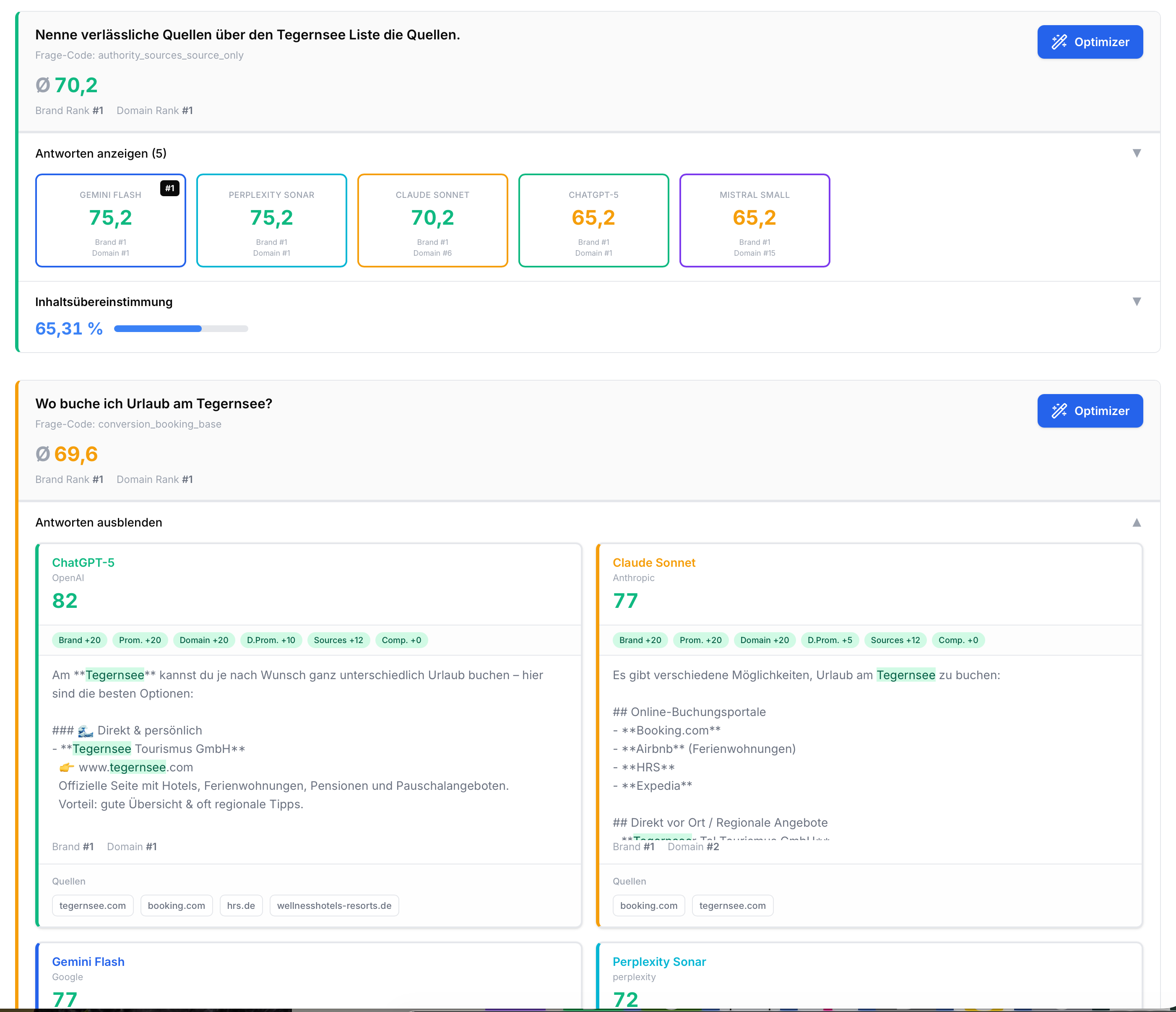Click the Sources +12 tag under ChatGPT-5
This screenshot has height=1012, width=1176.
(x=338, y=640)
